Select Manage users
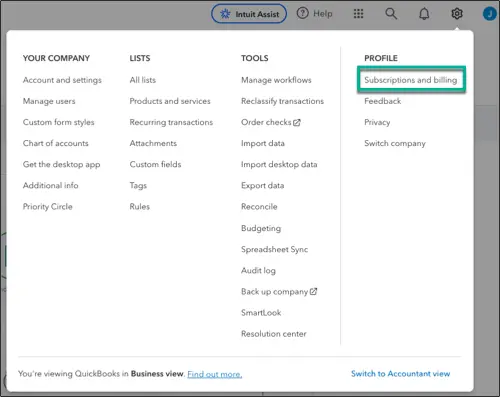500x397 pixels. click(x=49, y=101)
